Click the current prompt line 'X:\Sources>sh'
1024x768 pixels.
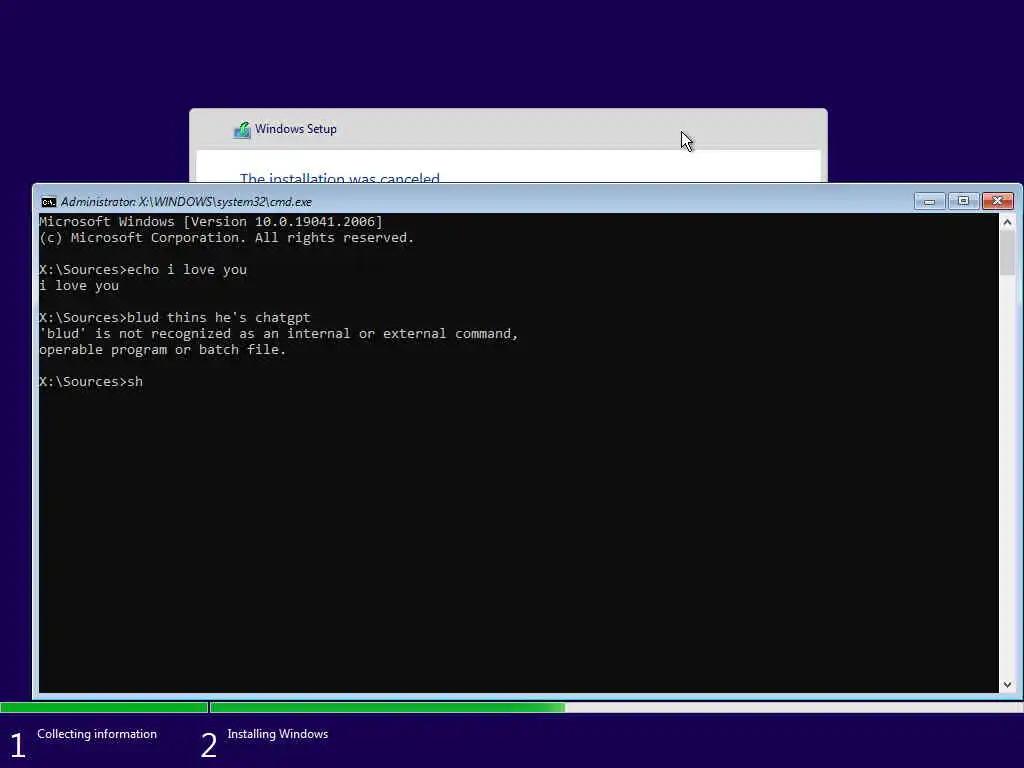click(x=91, y=381)
